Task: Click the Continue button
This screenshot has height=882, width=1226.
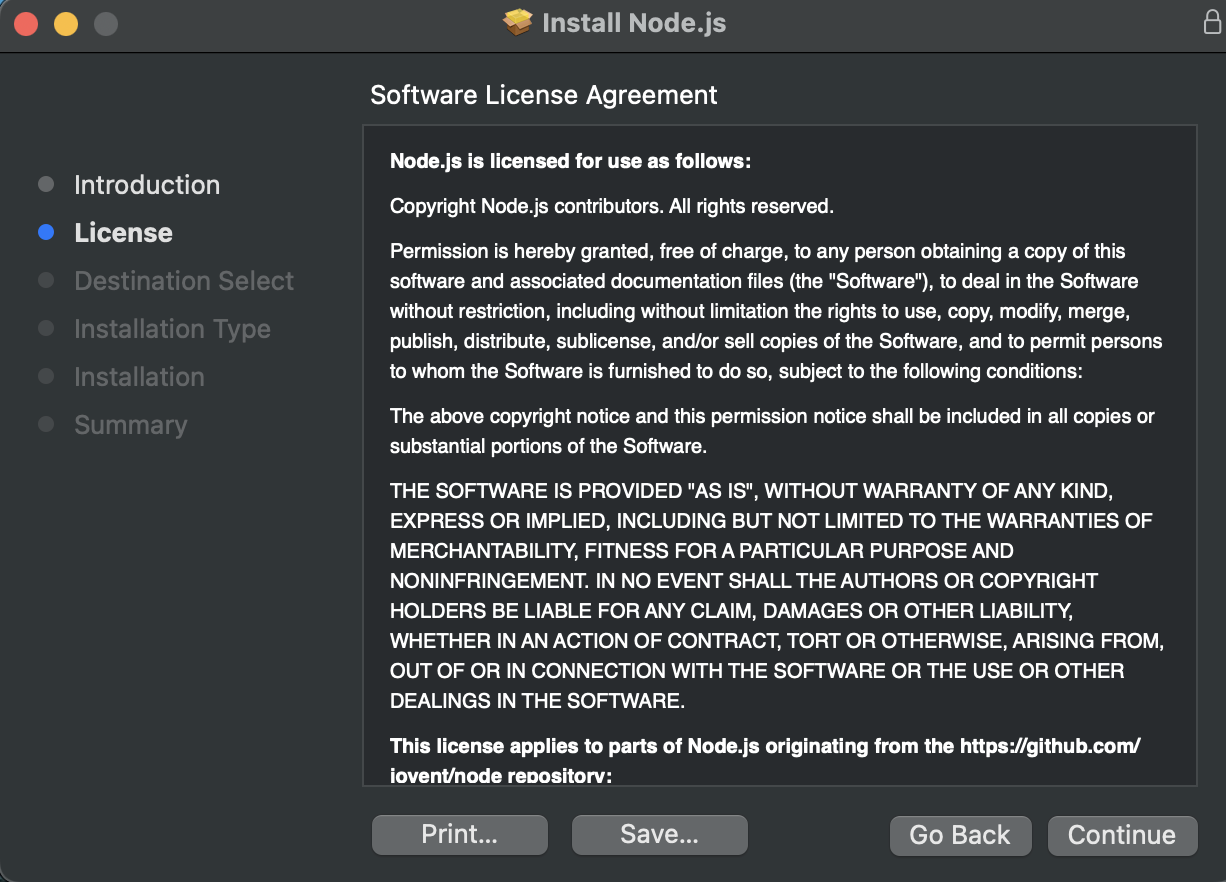Action: click(x=1122, y=835)
